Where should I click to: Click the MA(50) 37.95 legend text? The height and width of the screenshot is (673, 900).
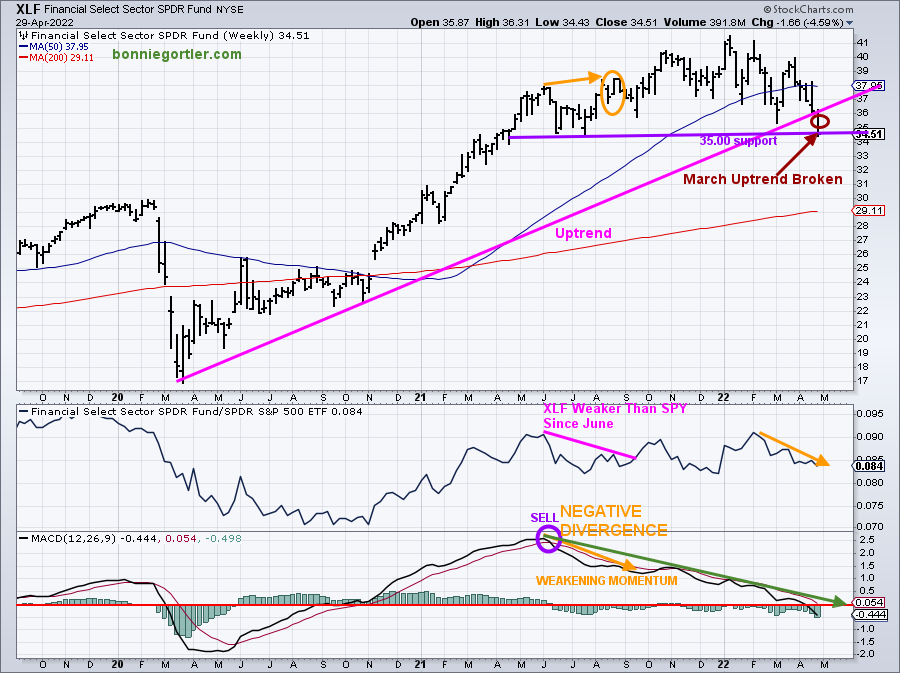(x=59, y=46)
